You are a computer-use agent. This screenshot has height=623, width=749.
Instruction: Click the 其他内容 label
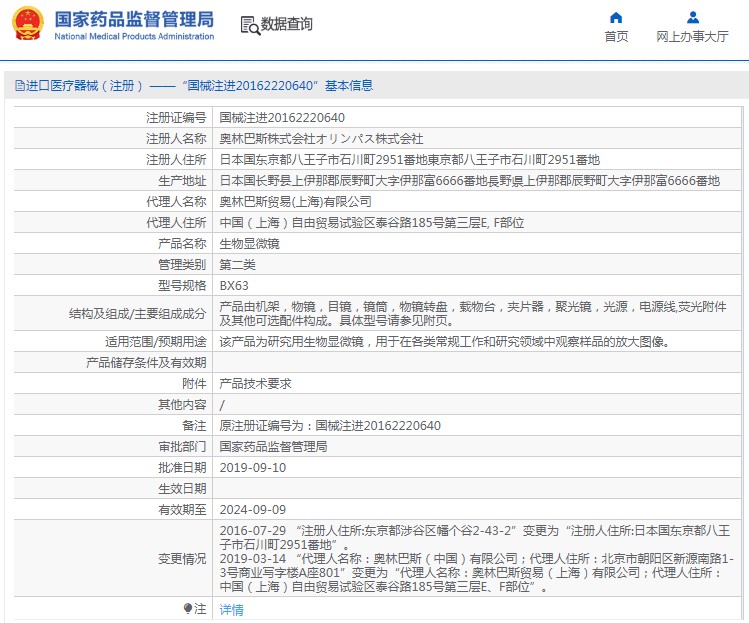[182, 405]
